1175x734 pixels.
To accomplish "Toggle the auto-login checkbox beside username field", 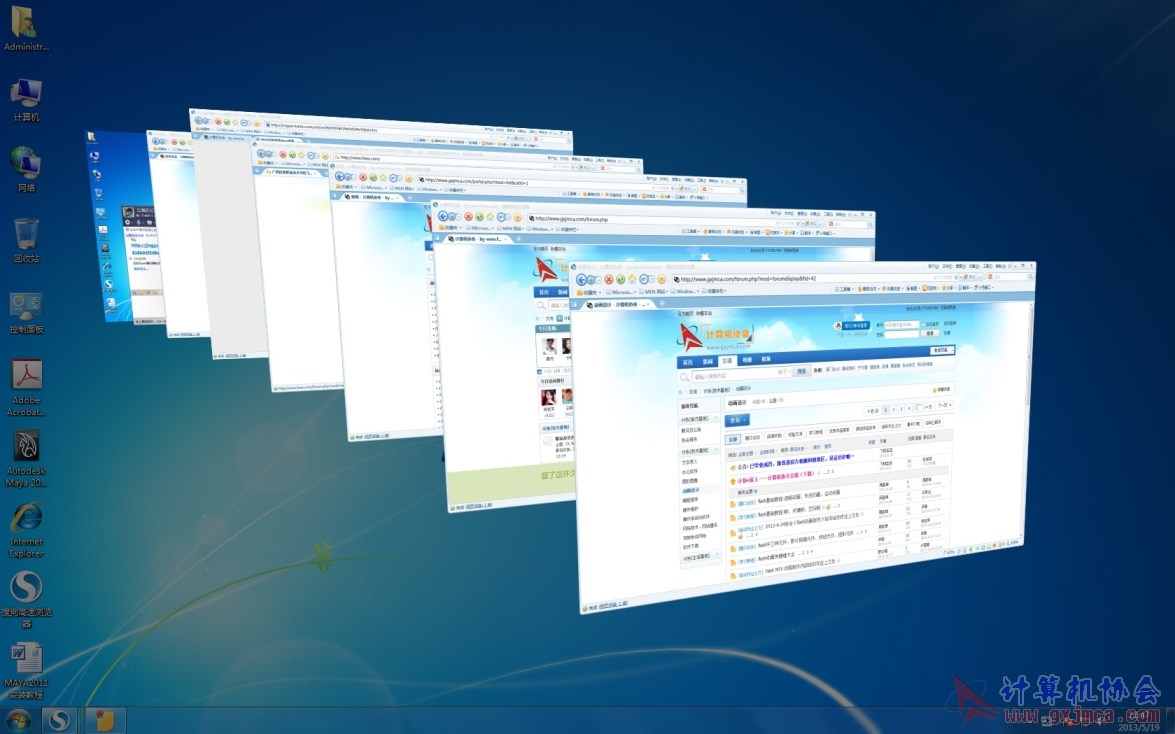I will coord(923,325).
